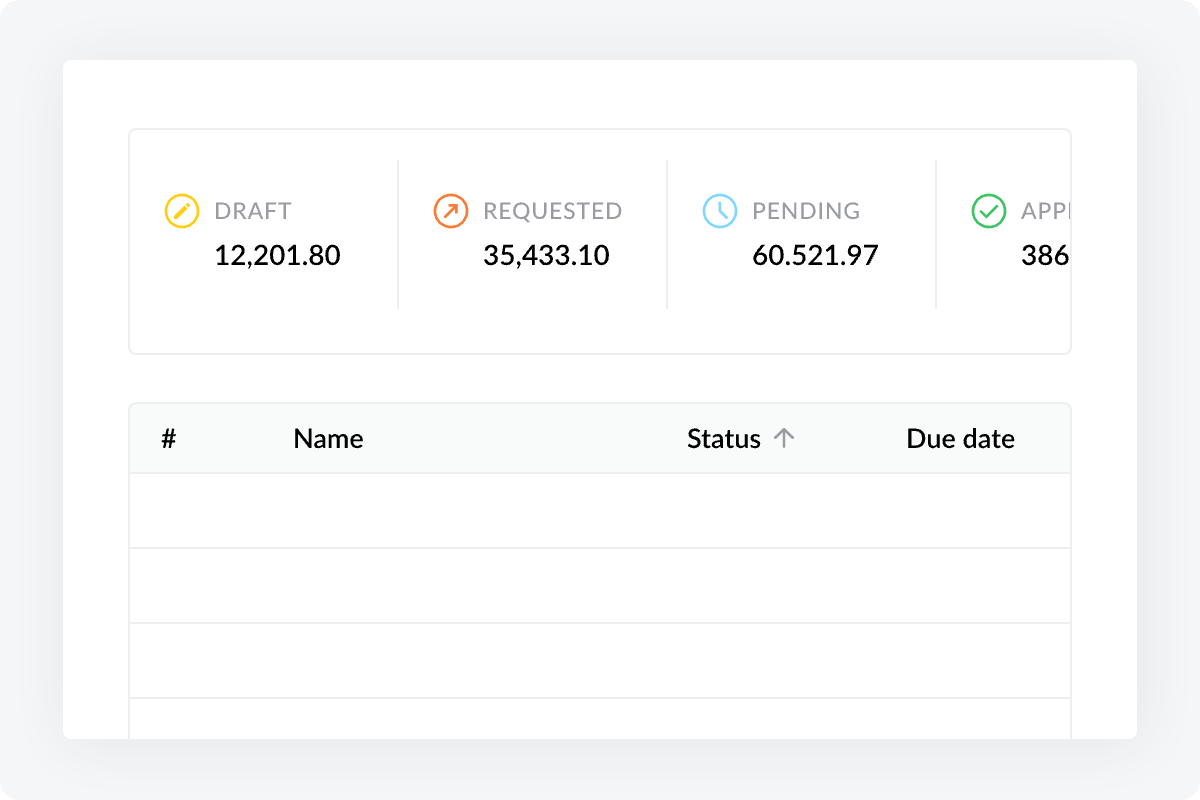
Task: Select the first empty table row
Action: (x=600, y=511)
